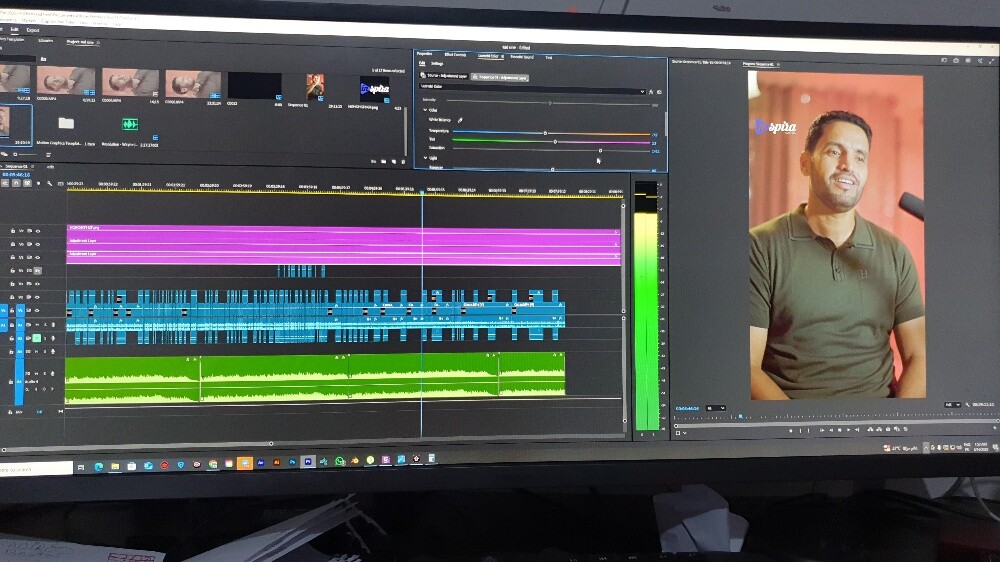Viewport: 1000px width, 562px height.
Task: Select Source - Adjustment Layer button
Action: [x=445, y=75]
